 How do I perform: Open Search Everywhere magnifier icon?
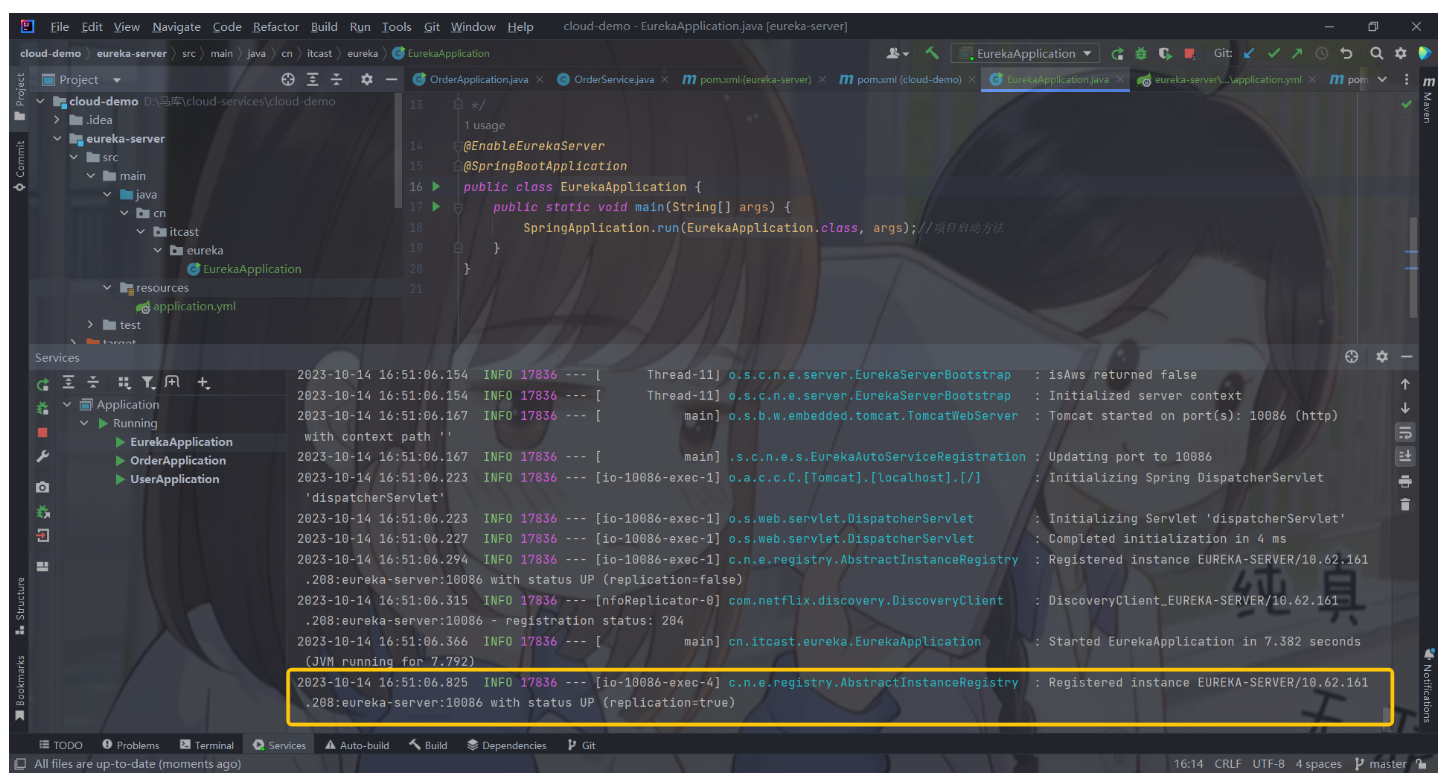(1377, 54)
